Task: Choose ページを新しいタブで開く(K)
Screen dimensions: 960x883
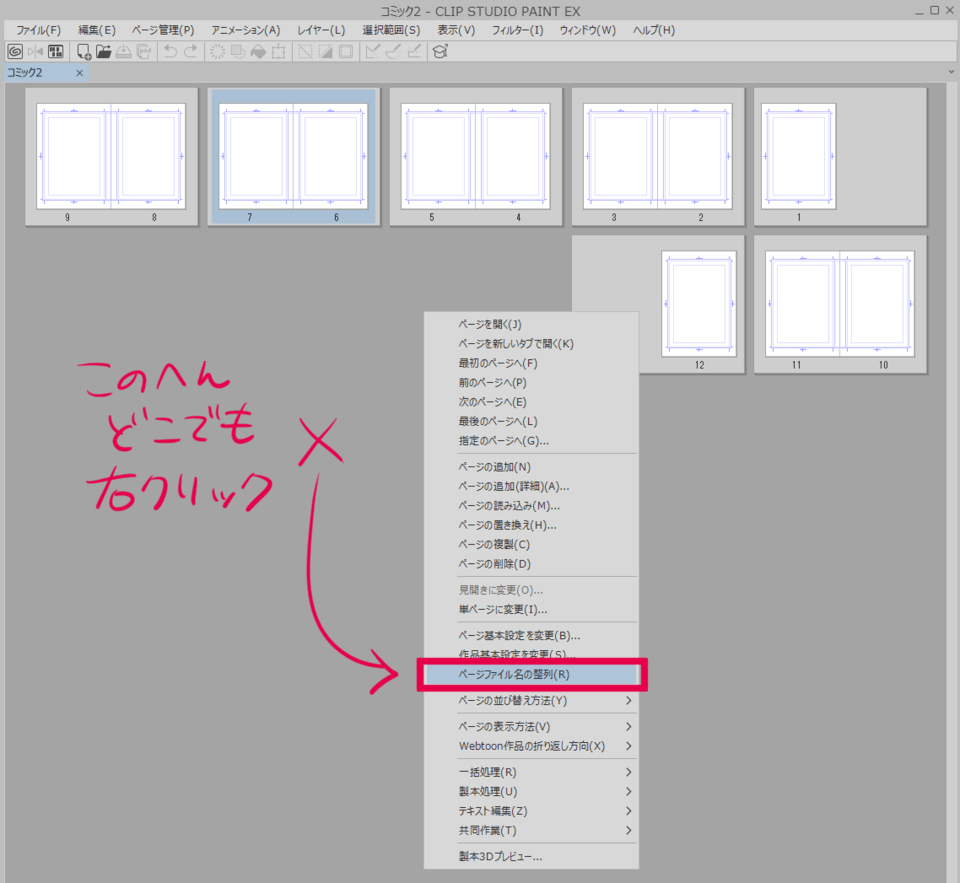Action: pyautogui.click(x=531, y=344)
